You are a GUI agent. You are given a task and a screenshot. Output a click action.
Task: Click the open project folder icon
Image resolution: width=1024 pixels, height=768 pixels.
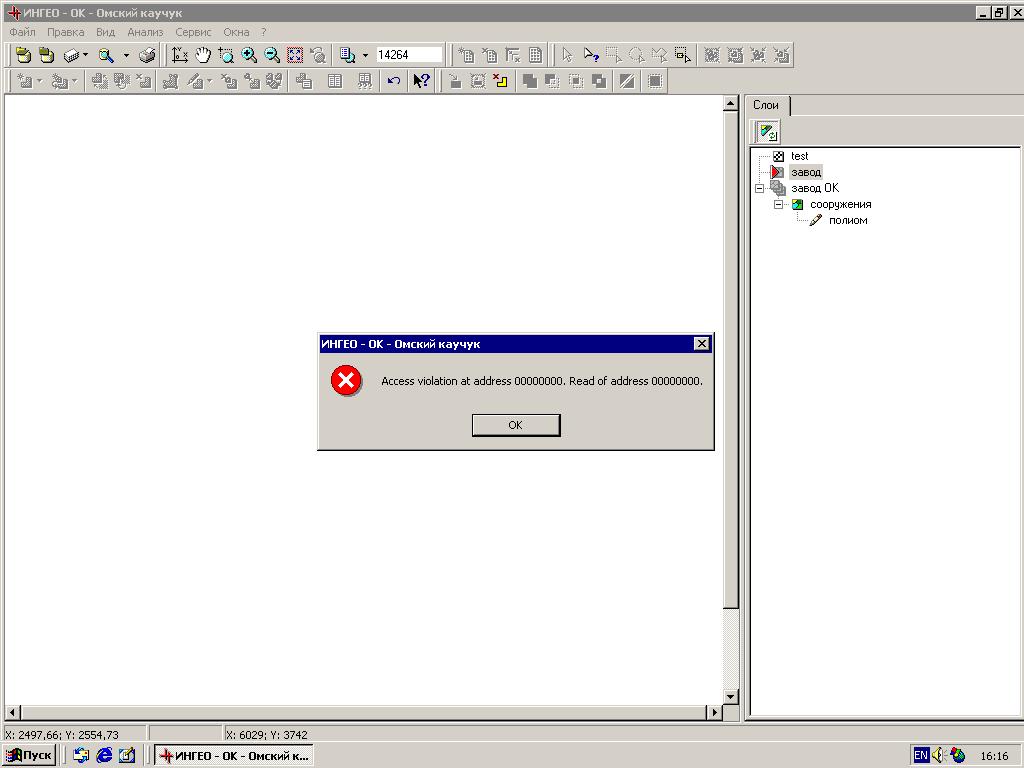pyautogui.click(x=24, y=56)
